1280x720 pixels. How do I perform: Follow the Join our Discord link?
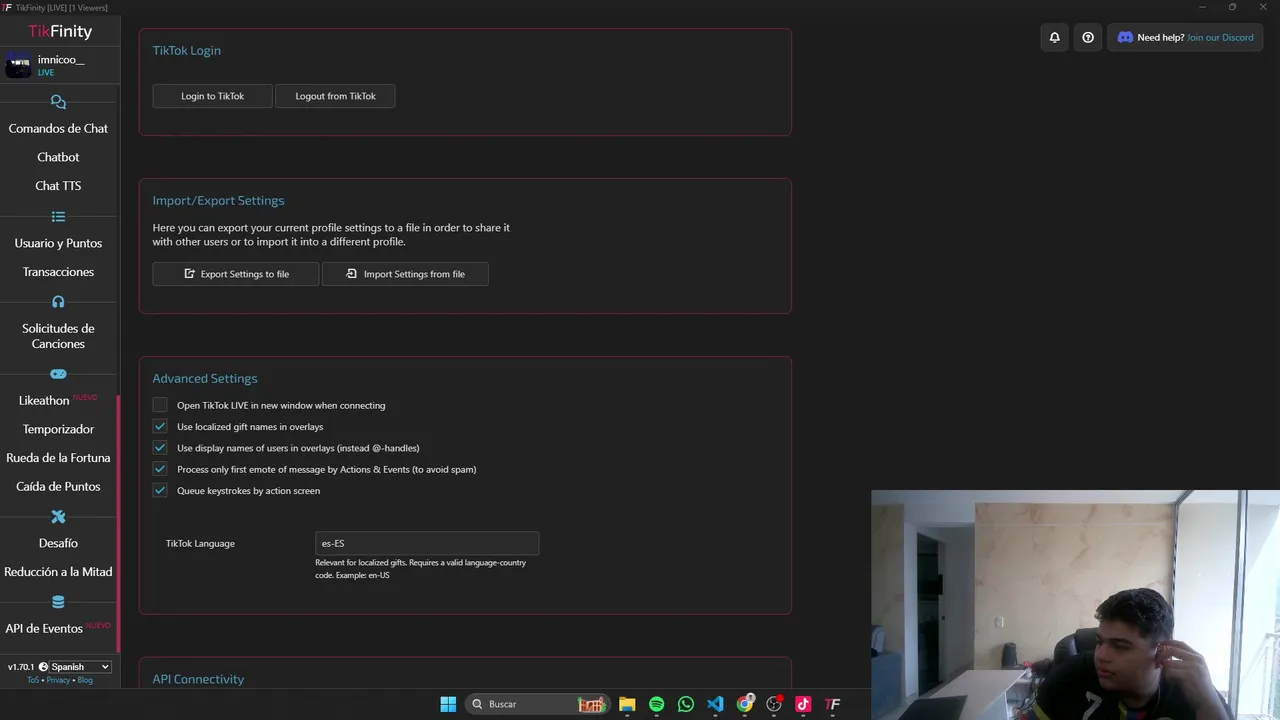(1220, 37)
